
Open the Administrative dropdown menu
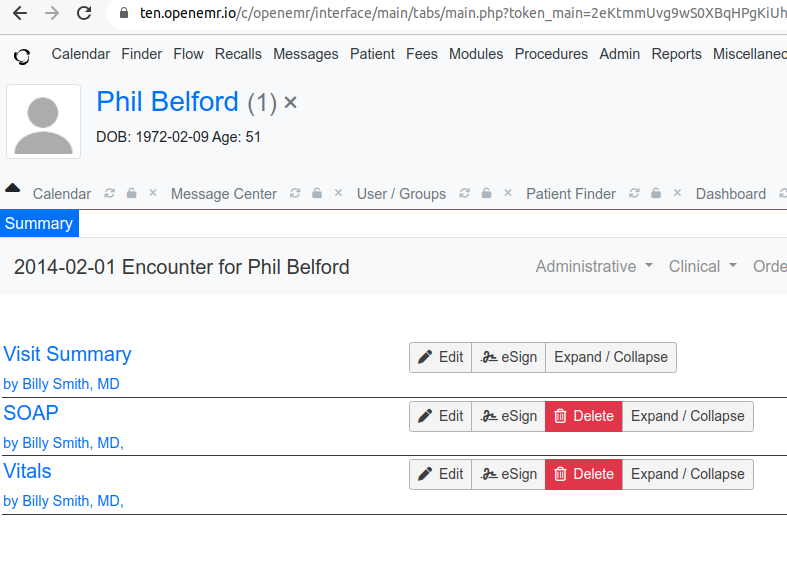pyautogui.click(x=594, y=266)
